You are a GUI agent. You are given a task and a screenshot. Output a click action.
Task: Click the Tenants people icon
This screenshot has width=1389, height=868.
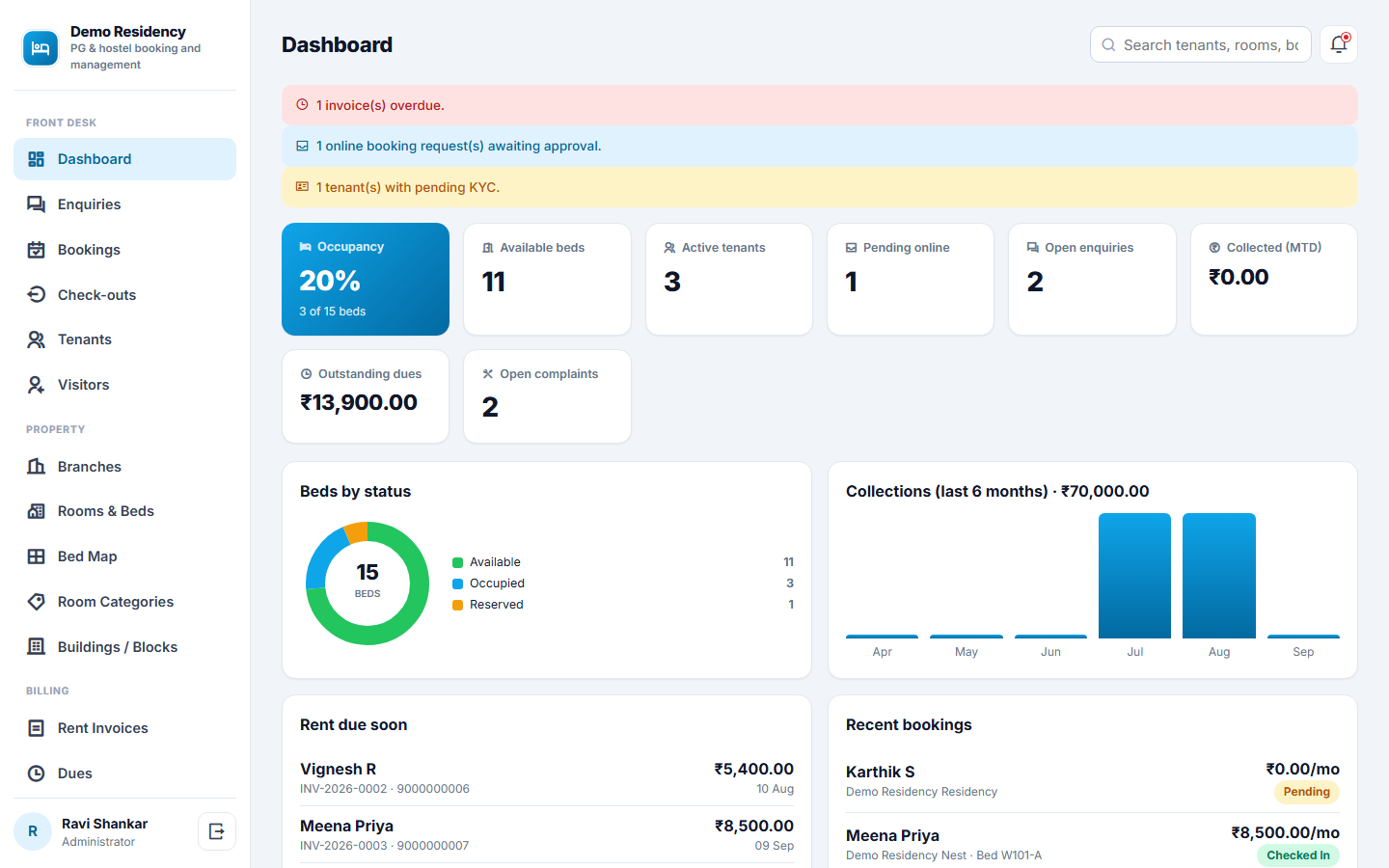tap(37, 339)
